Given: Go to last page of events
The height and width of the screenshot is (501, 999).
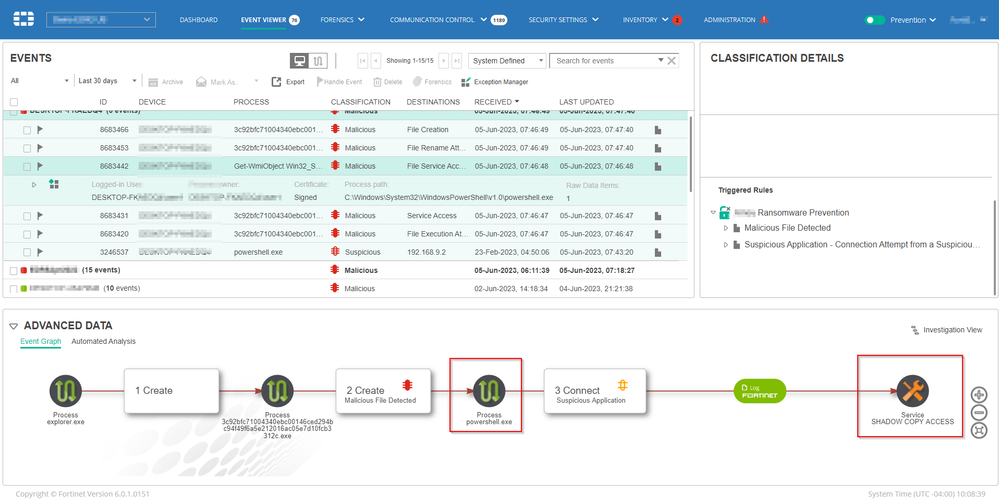Looking at the screenshot, I should click(457, 61).
